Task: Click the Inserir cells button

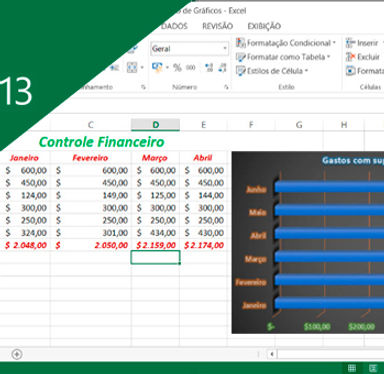Action: coord(364,43)
